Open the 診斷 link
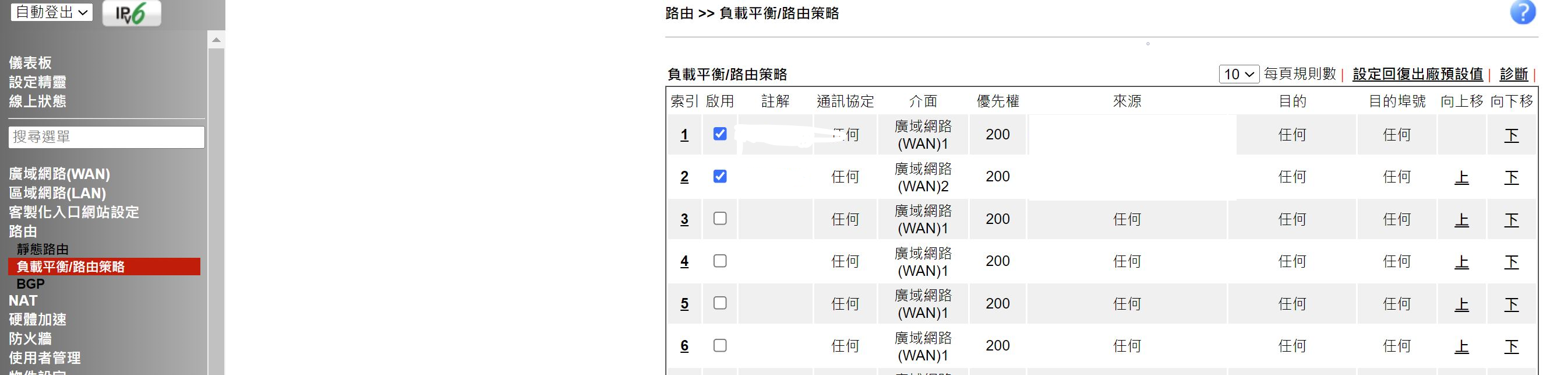Screen dimensions: 1568x375 tap(1514, 75)
